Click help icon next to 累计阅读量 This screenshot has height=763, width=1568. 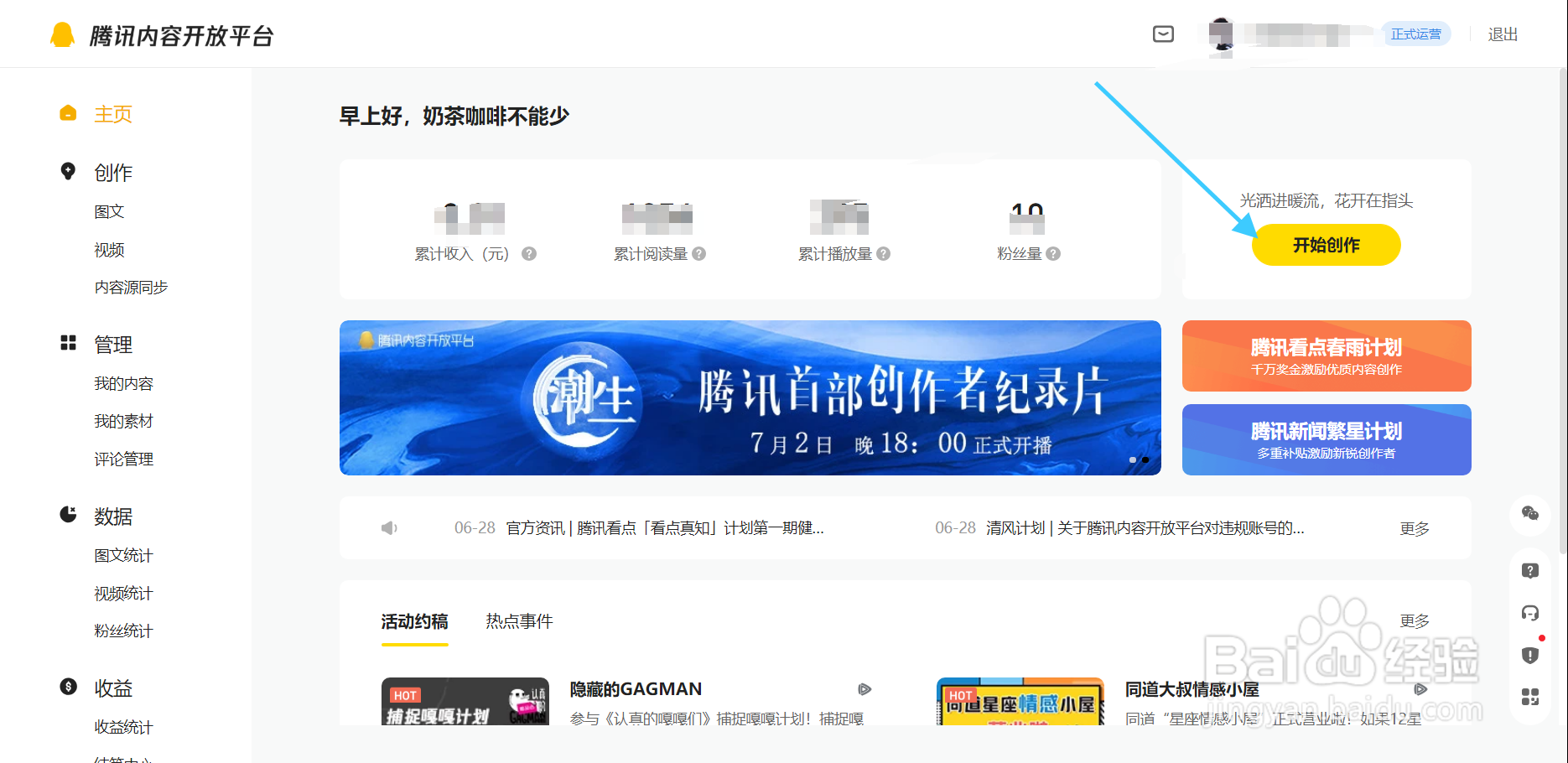[698, 253]
